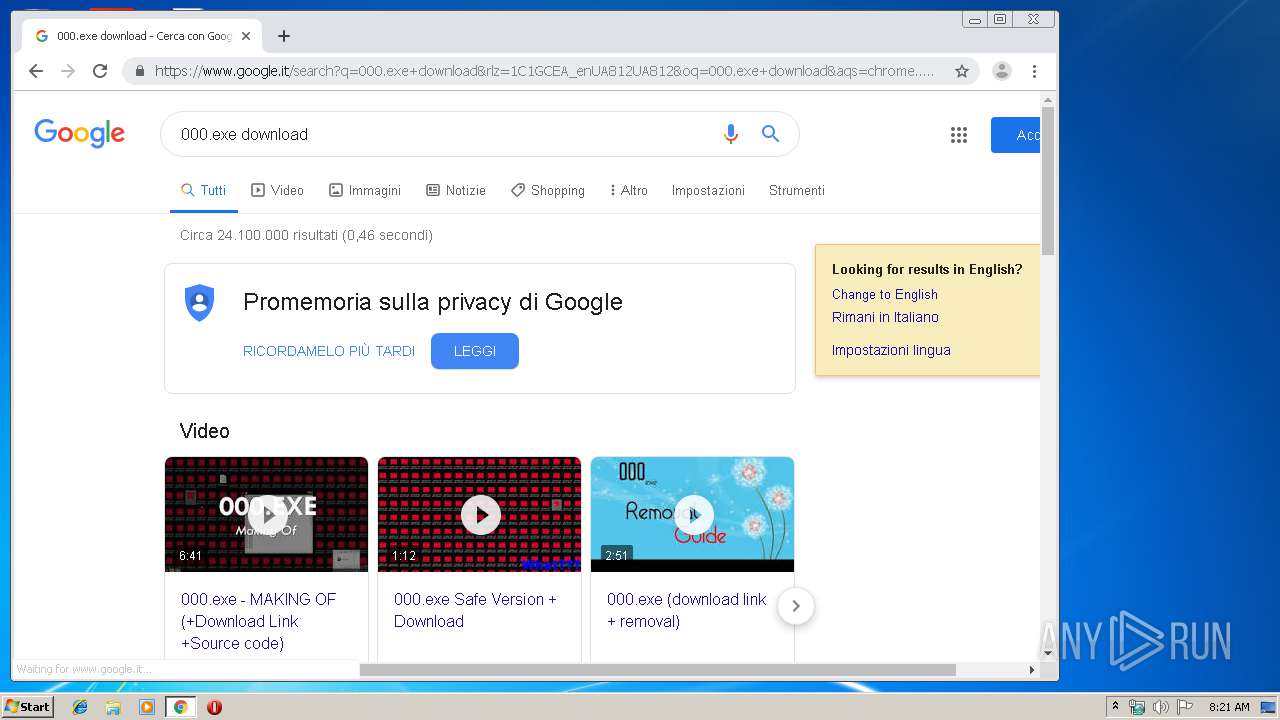Click the LEGGI button
1280x720 pixels.
pyautogui.click(x=475, y=351)
